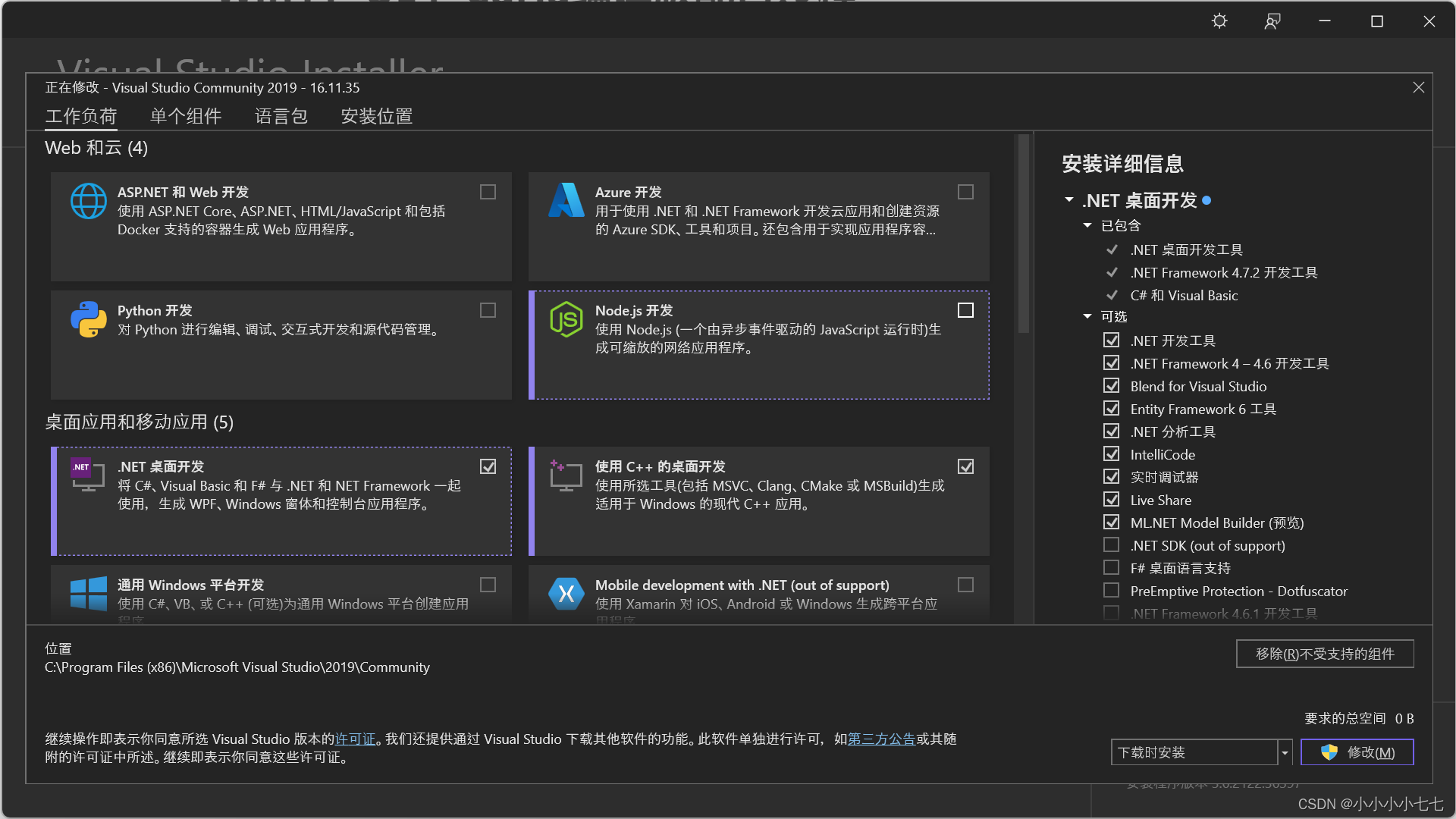Check the F# desktop language support box
Viewport: 1456px width, 819px height.
[1111, 568]
